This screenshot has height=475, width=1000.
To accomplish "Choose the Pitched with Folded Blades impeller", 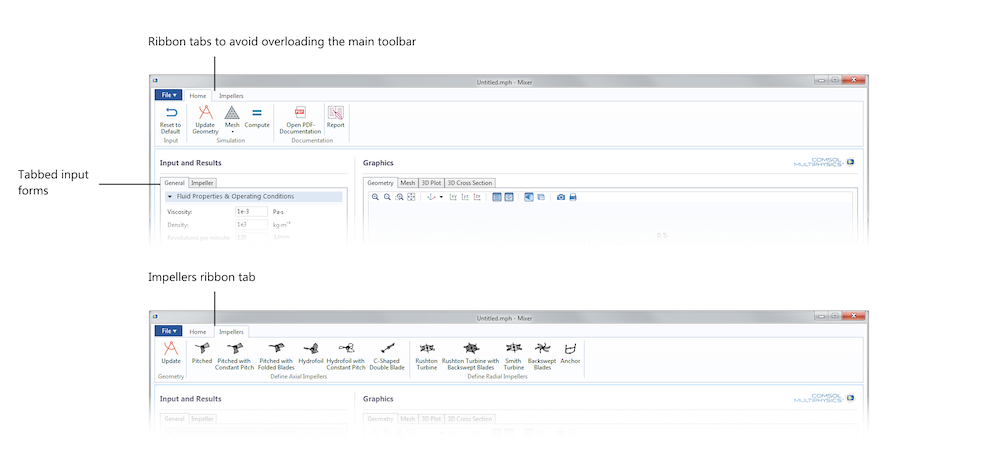I will (x=277, y=356).
